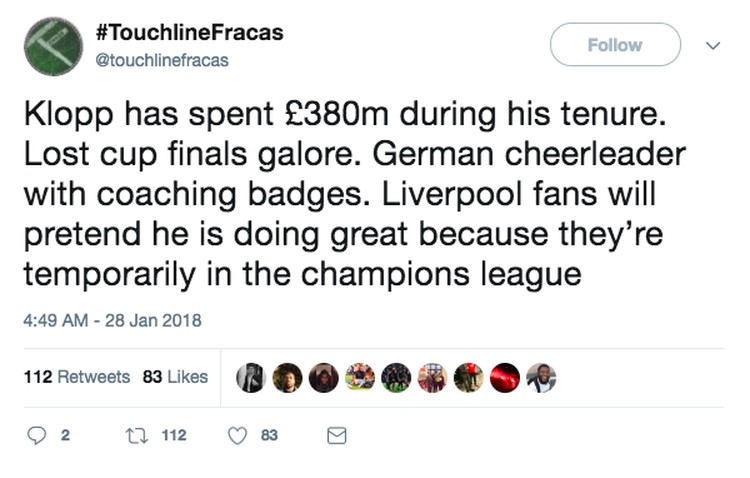
Task: Click the fifth liker avatar in the row
Action: coord(396,377)
